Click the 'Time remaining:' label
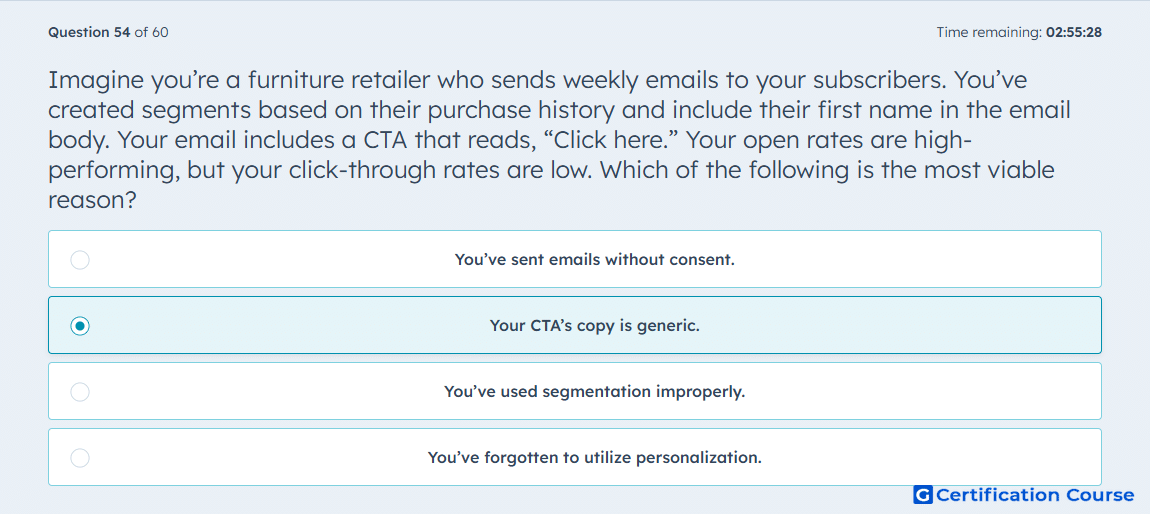1150x514 pixels. tap(989, 32)
